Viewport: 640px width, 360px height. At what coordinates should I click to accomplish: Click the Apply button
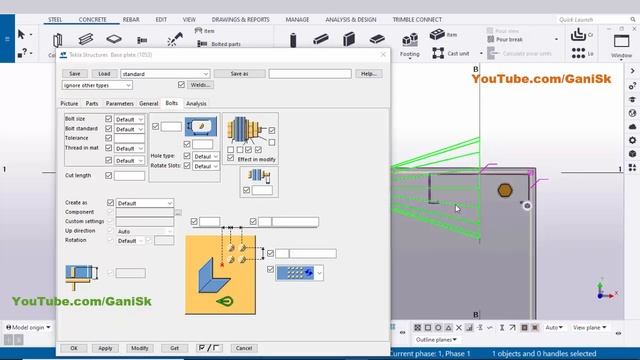pos(105,348)
